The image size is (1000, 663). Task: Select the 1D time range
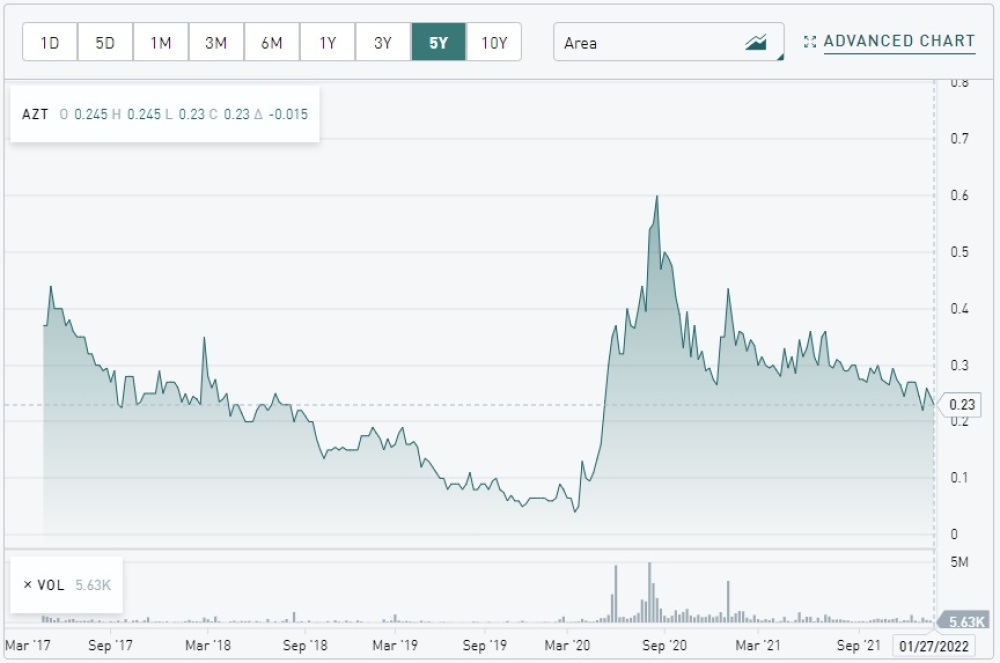(50, 43)
